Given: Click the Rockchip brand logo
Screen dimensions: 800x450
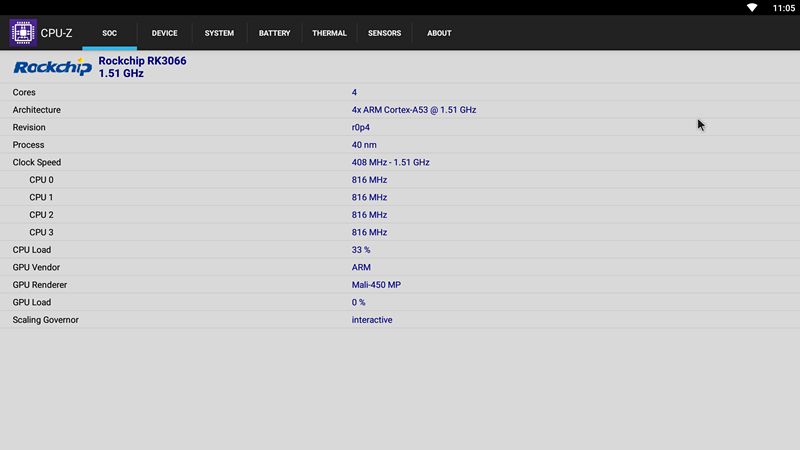Looking at the screenshot, I should tap(53, 67).
